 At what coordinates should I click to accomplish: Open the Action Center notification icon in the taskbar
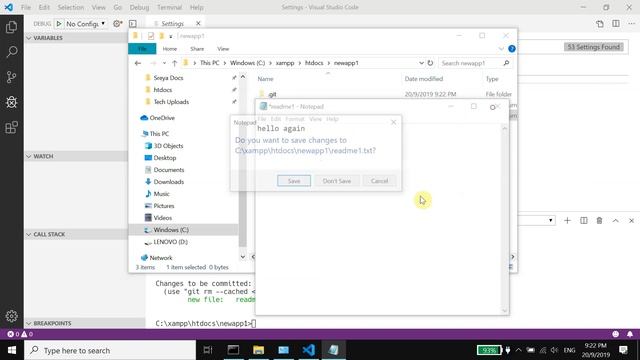pyautogui.click(x=623, y=350)
